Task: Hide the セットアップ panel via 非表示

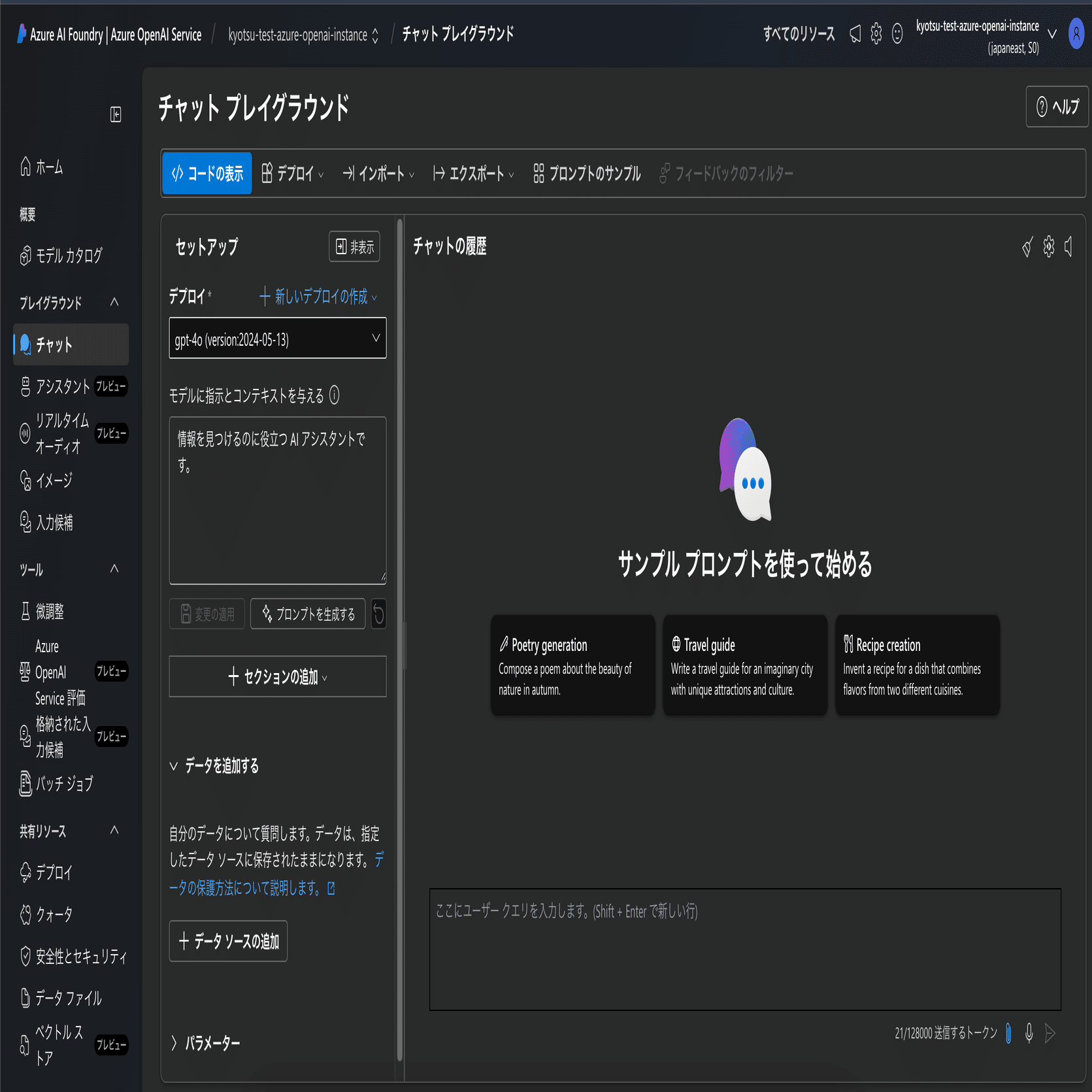Action: coord(354,247)
